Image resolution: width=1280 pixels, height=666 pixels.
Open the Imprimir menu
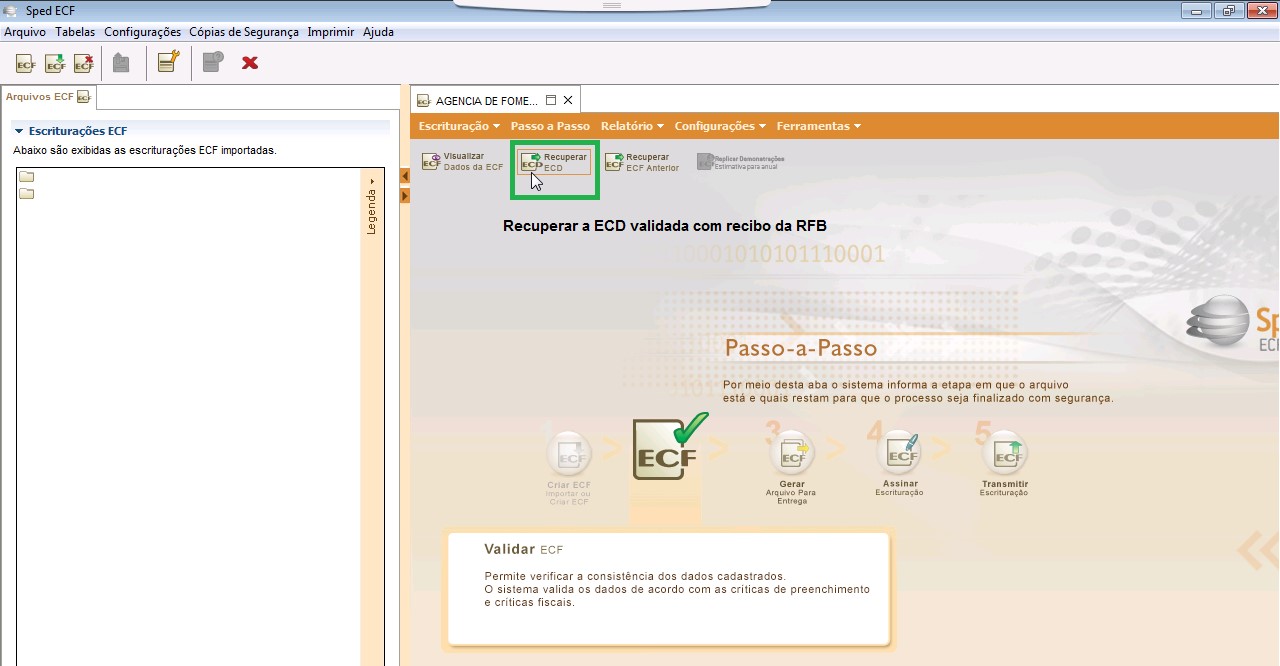(331, 32)
